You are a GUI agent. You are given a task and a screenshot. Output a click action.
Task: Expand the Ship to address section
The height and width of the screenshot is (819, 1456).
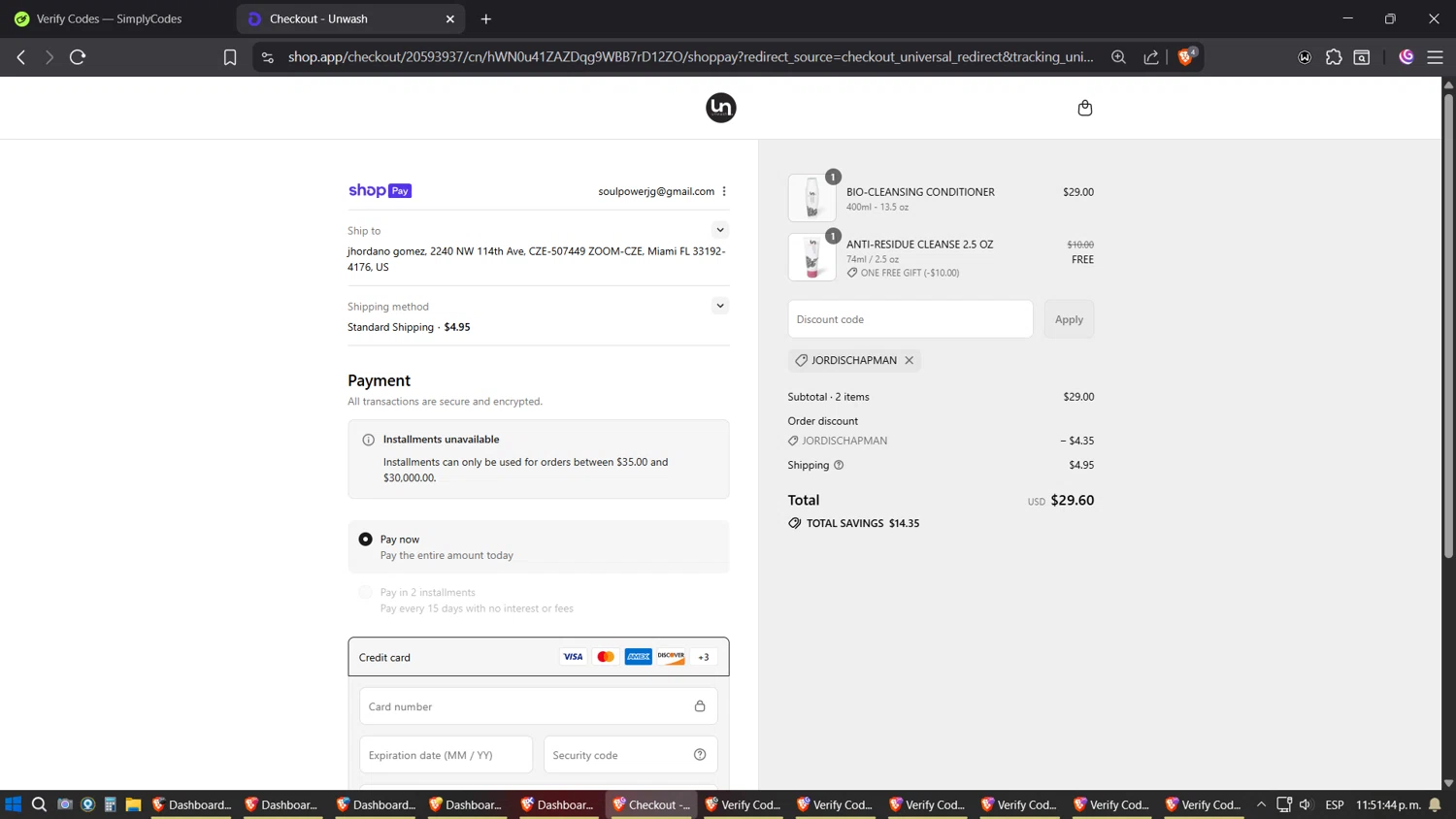coord(720,230)
